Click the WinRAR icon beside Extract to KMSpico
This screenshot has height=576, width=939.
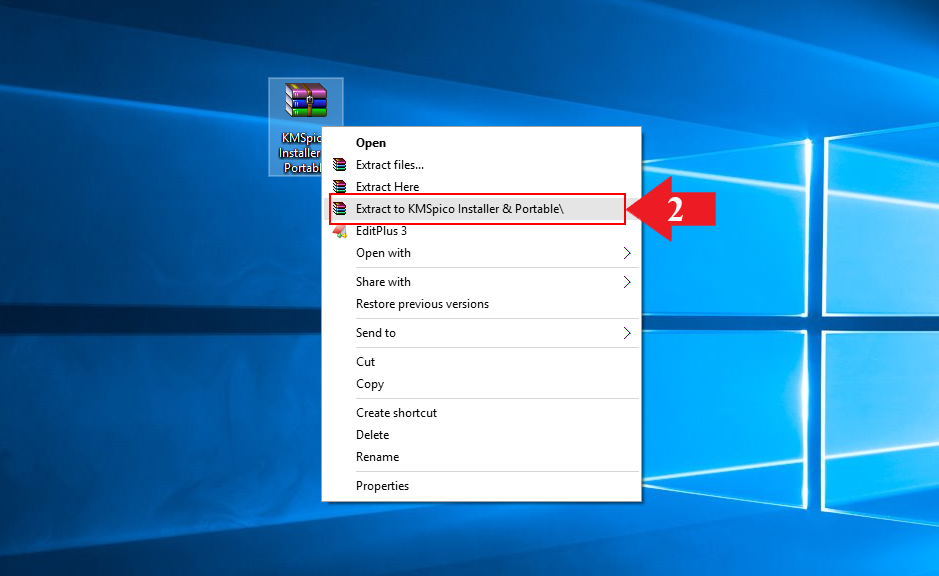pyautogui.click(x=340, y=209)
